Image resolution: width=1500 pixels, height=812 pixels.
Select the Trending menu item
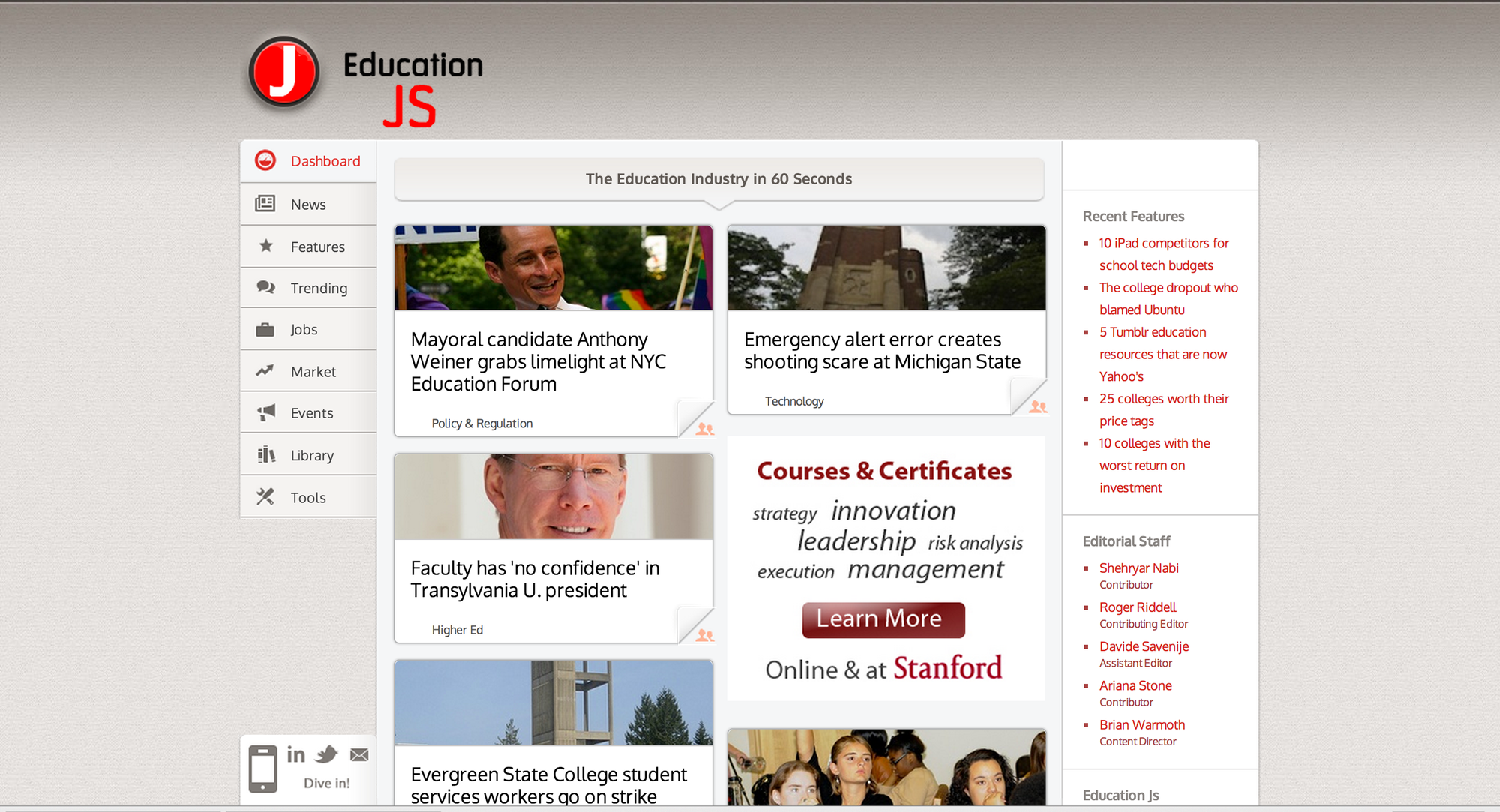click(319, 288)
